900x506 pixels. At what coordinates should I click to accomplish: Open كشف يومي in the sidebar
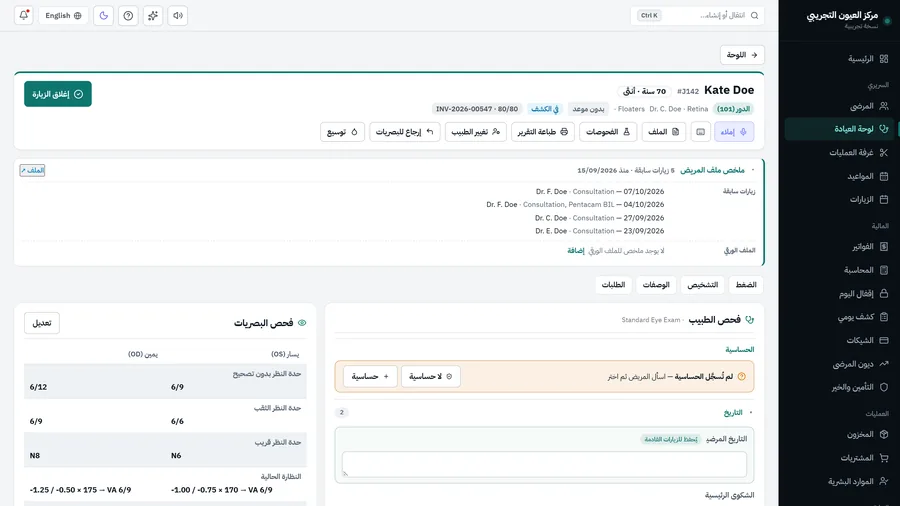tap(839, 317)
